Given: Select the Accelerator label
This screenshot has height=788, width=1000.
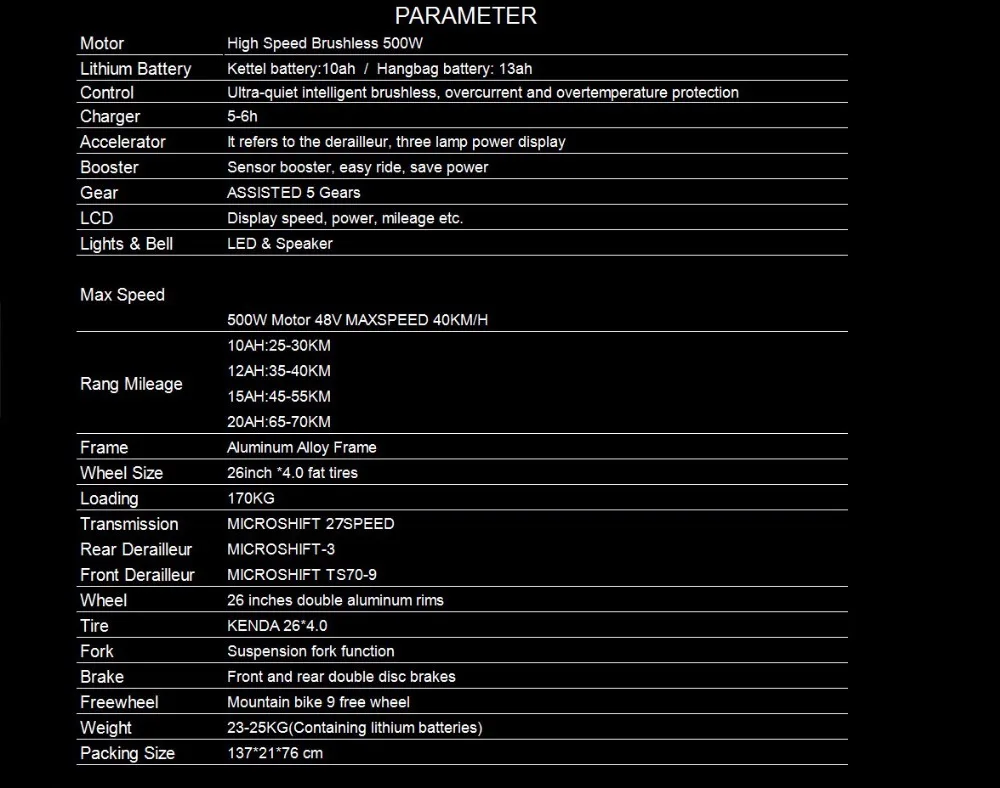Looking at the screenshot, I should 122,142.
